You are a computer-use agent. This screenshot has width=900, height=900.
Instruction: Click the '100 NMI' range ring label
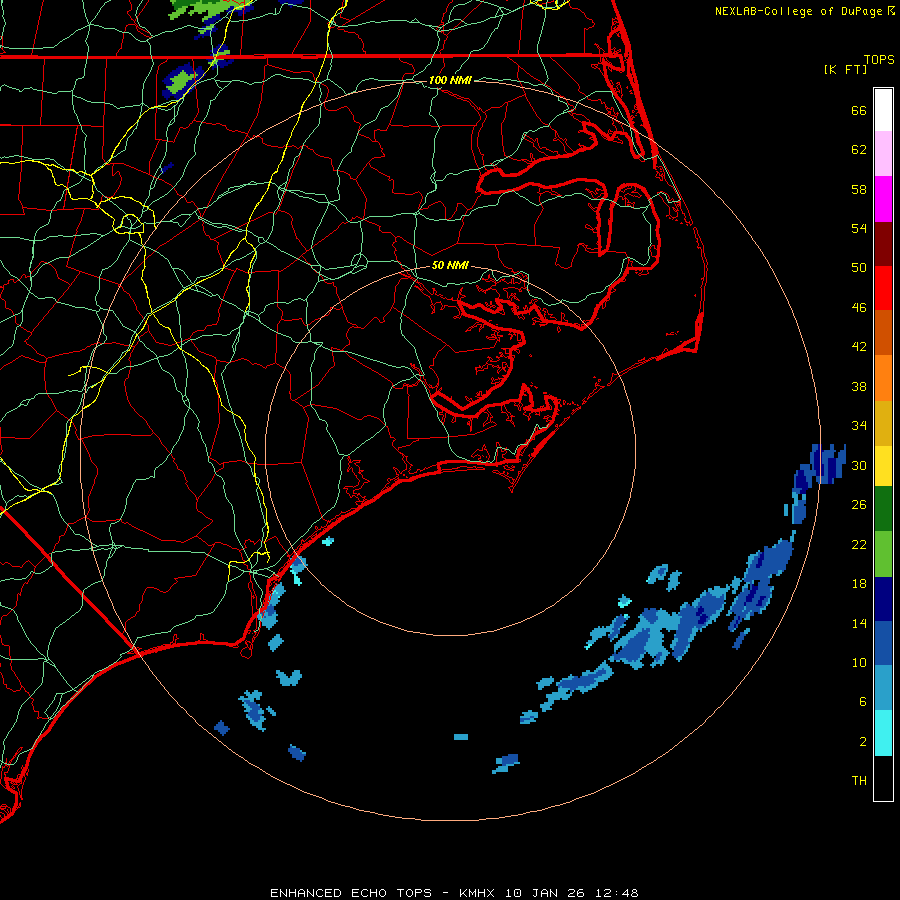coord(450,80)
